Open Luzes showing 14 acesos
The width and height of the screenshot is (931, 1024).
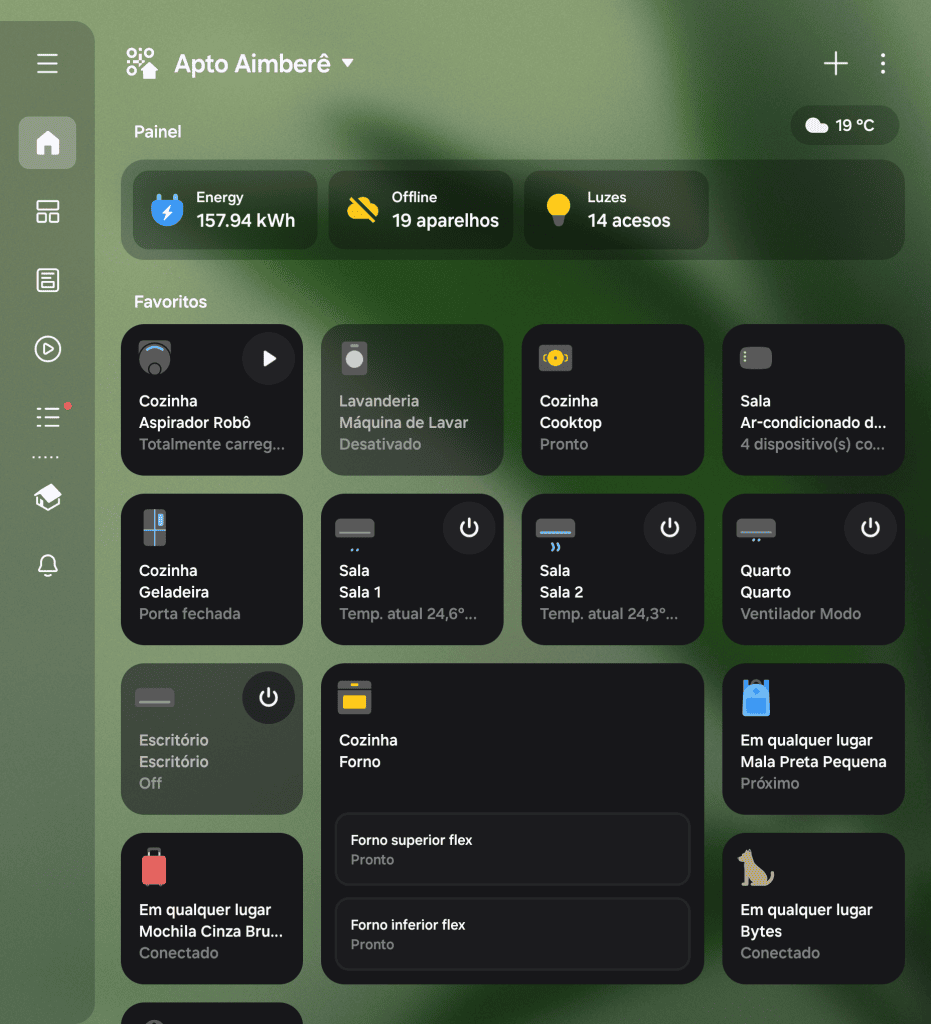point(616,209)
